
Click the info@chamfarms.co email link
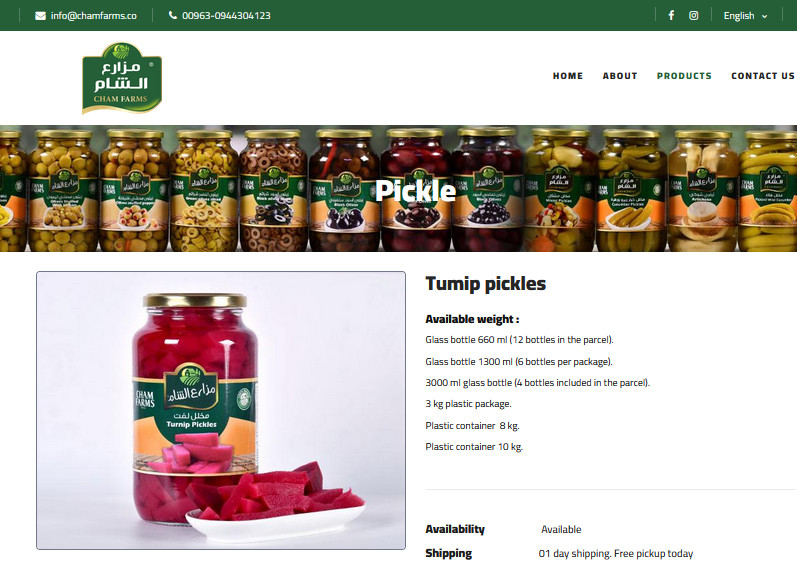(94, 16)
